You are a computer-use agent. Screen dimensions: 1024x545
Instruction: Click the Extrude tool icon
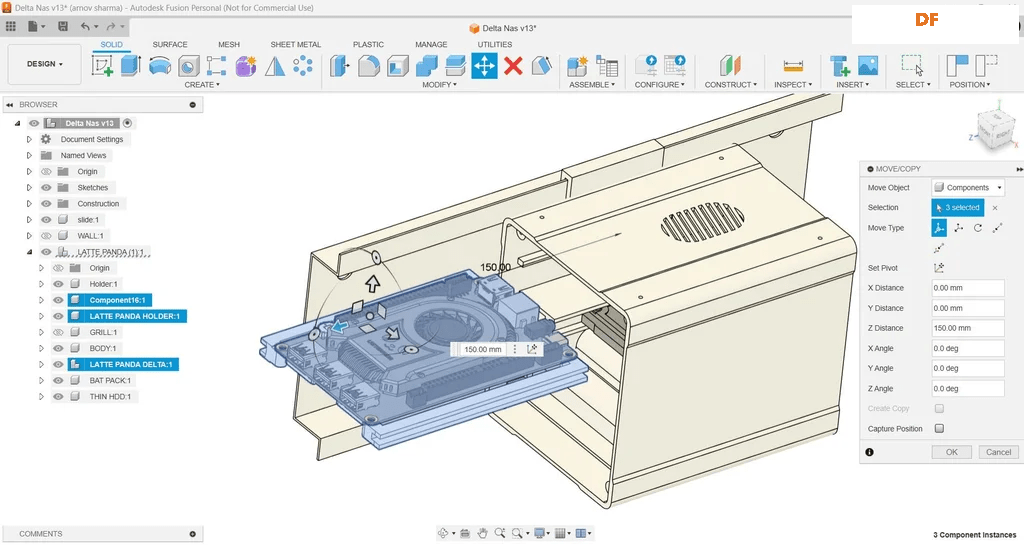tap(131, 66)
